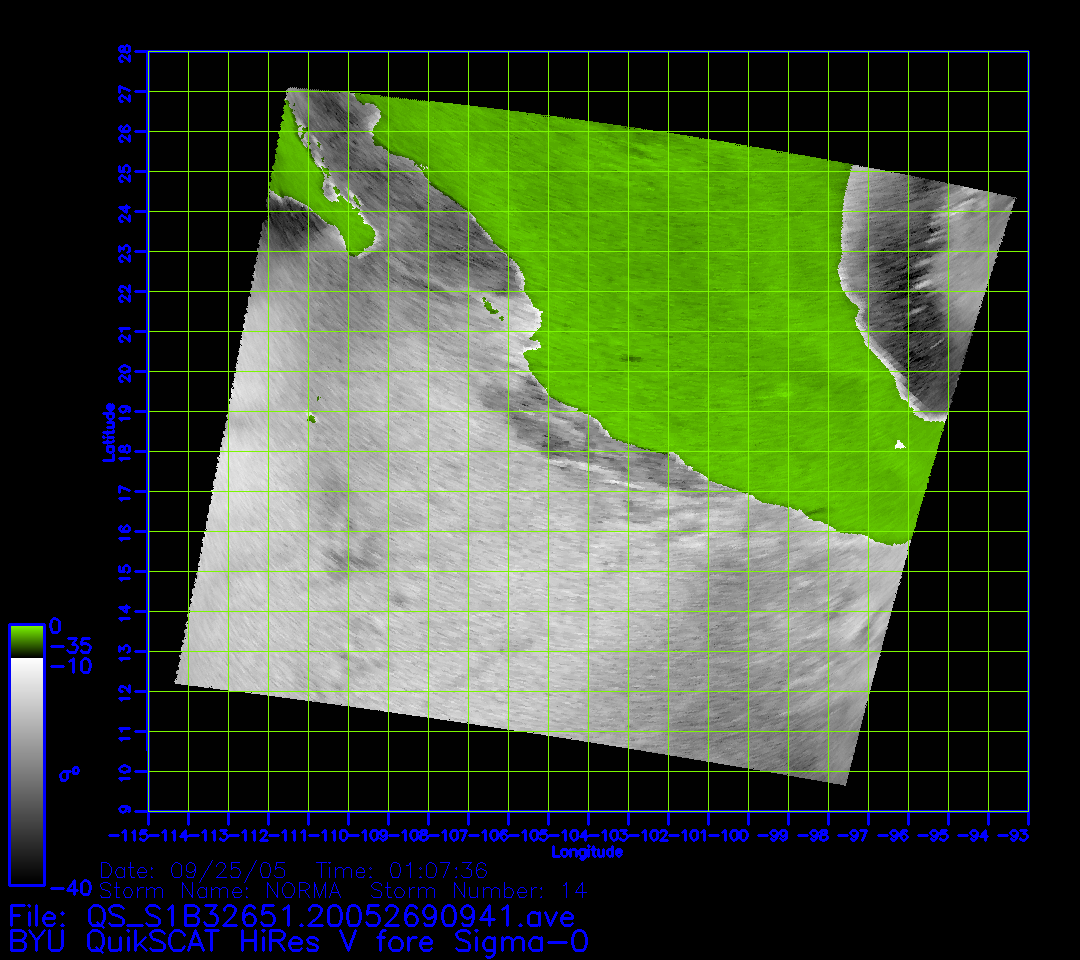This screenshot has height=960, width=1080.
Task: Click the Time 01:07:36 text
Action: (401, 870)
